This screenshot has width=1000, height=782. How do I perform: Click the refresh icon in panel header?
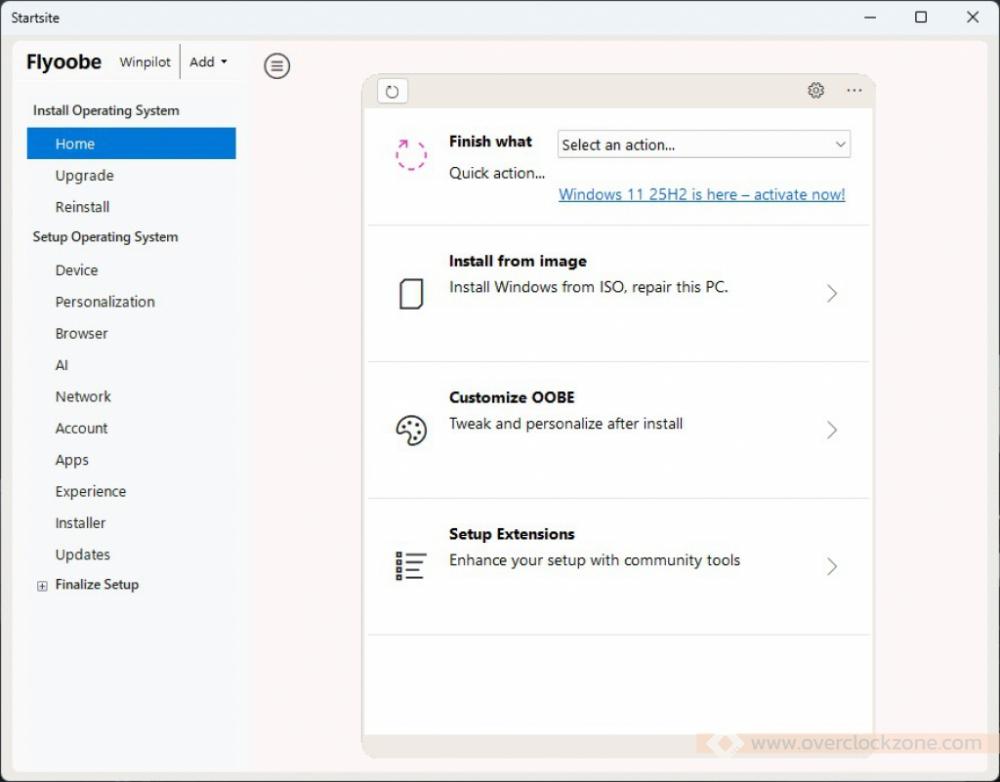point(392,92)
